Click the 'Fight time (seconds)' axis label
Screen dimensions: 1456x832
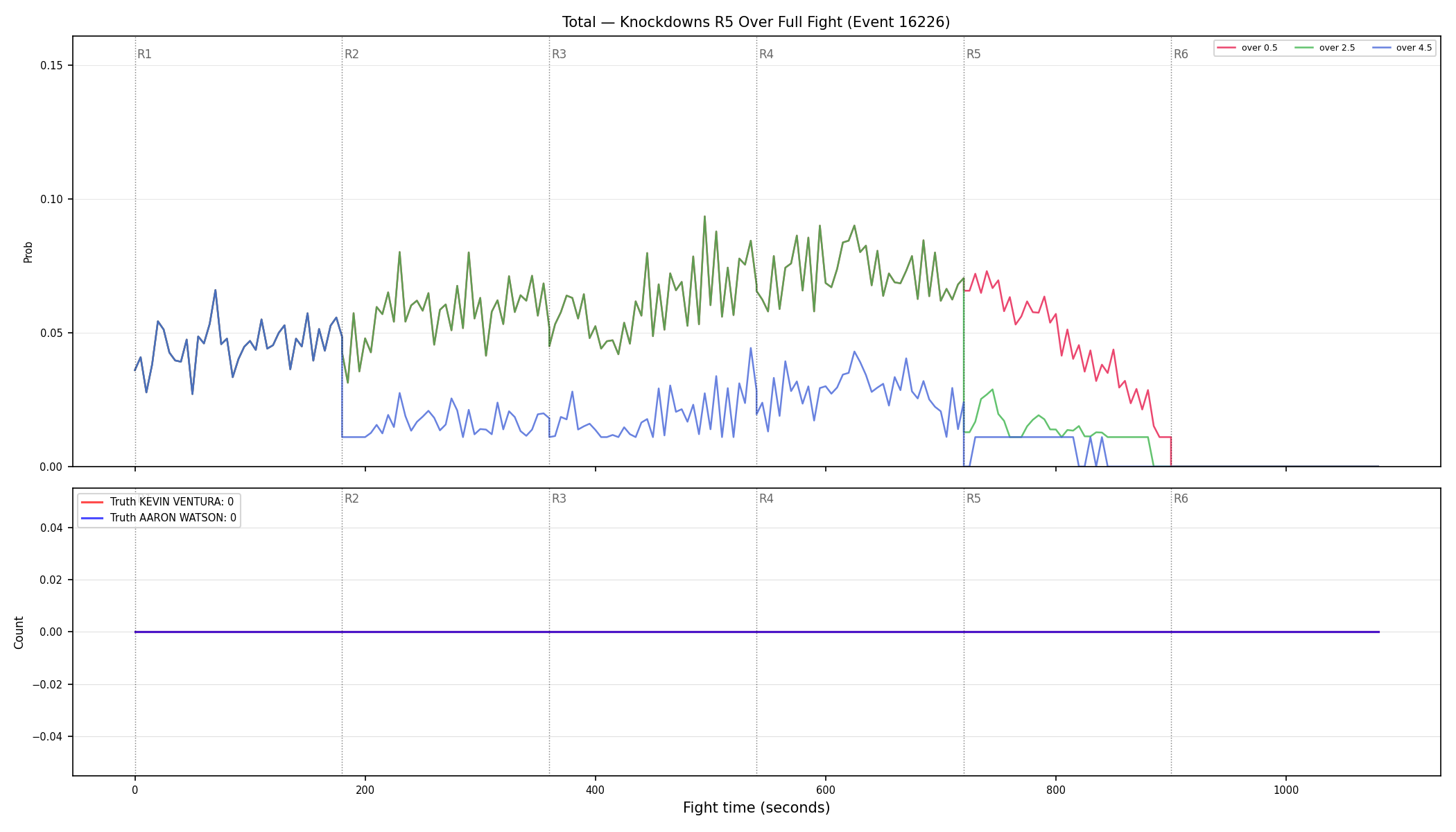(x=756, y=808)
